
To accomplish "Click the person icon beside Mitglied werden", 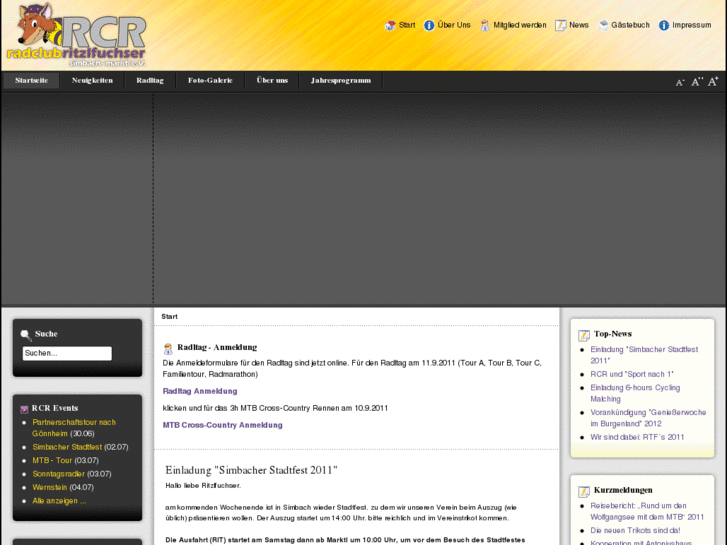I will [485, 26].
